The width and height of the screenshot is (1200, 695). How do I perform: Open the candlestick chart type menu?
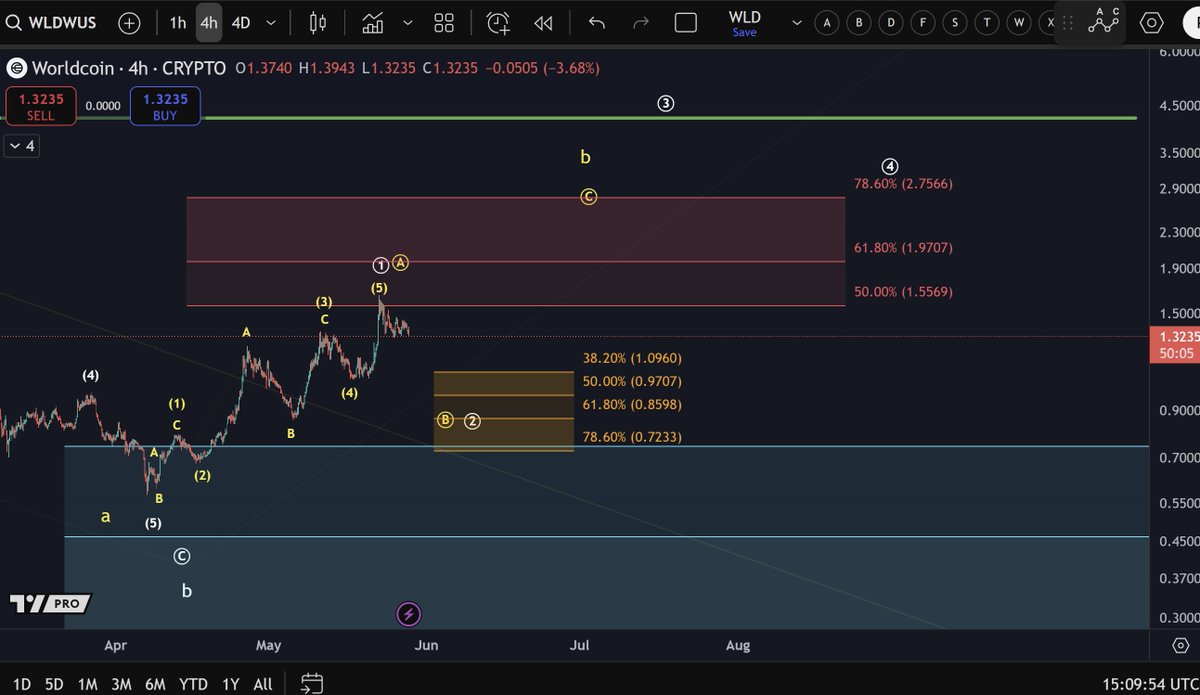coord(318,22)
